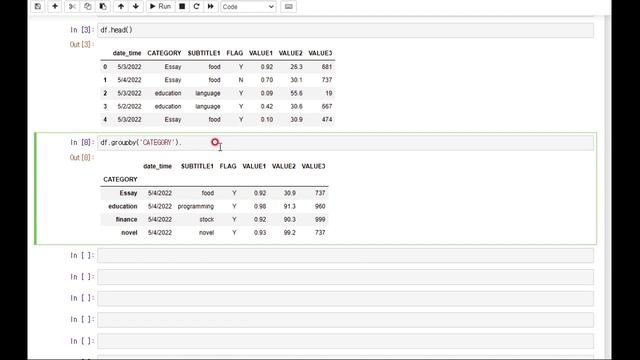
Task: Select the third empty code cell
Action: (345, 298)
